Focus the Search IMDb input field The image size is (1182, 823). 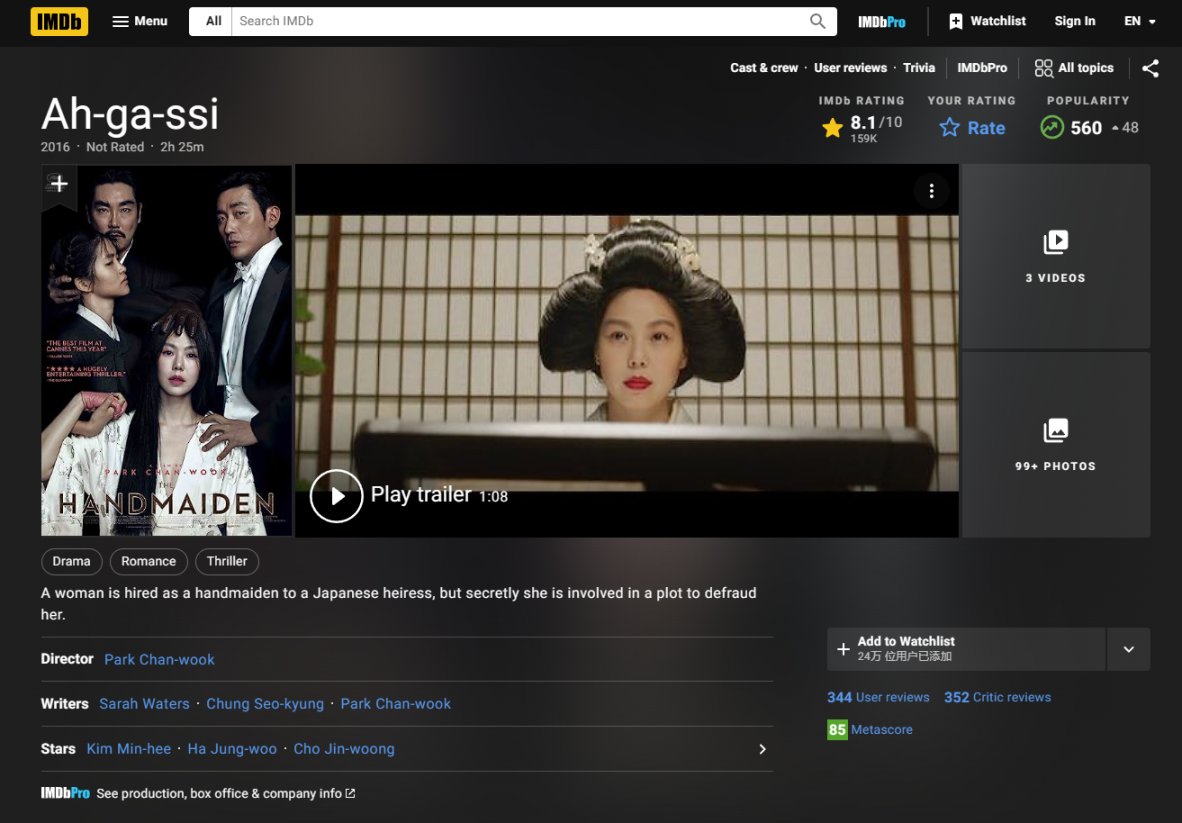point(519,21)
